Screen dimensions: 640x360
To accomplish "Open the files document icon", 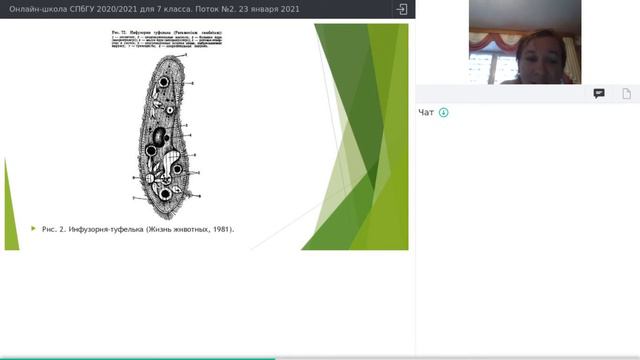I will click(x=627, y=93).
